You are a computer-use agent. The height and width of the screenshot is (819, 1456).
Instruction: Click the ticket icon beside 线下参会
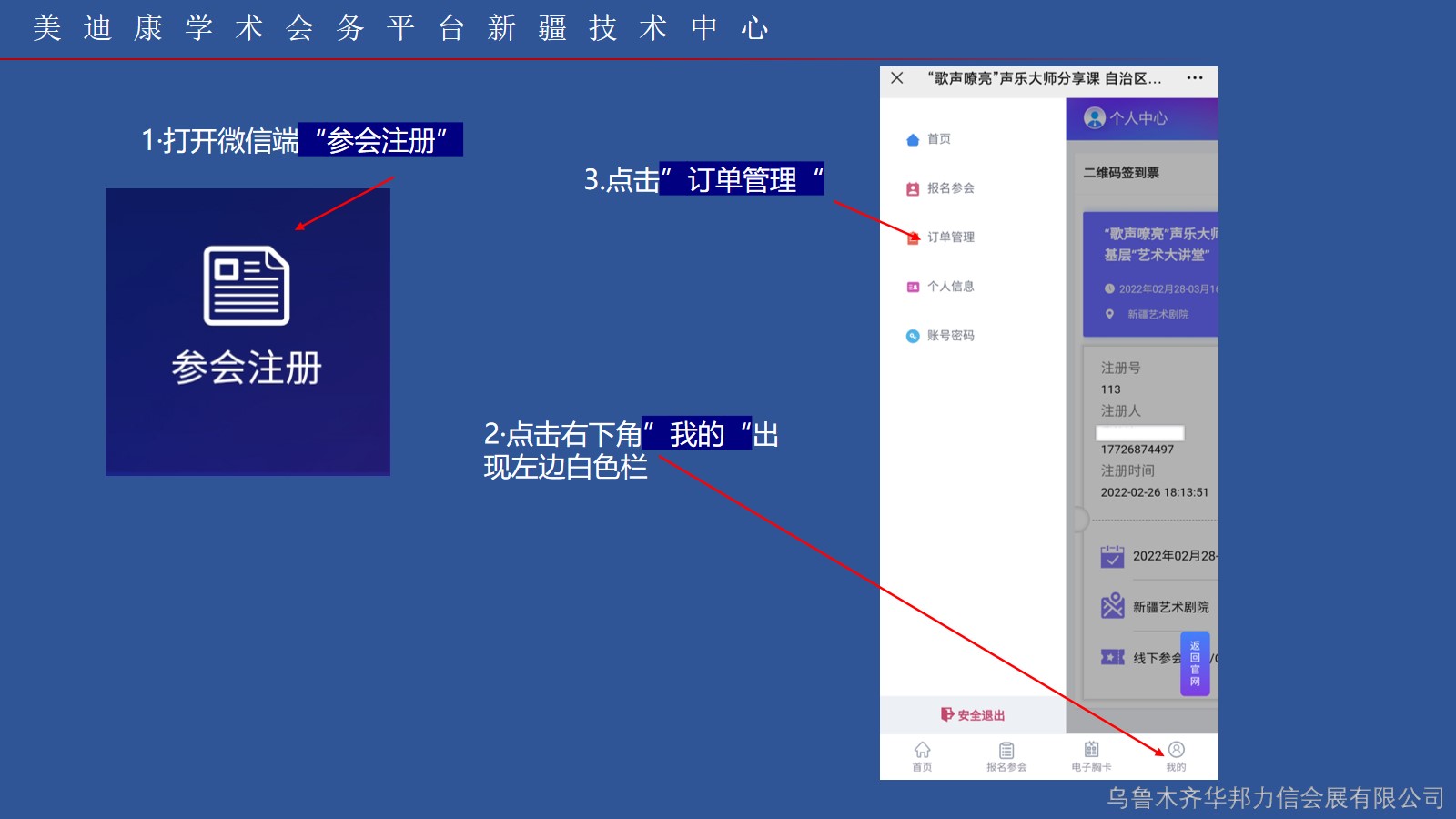coord(1112,657)
